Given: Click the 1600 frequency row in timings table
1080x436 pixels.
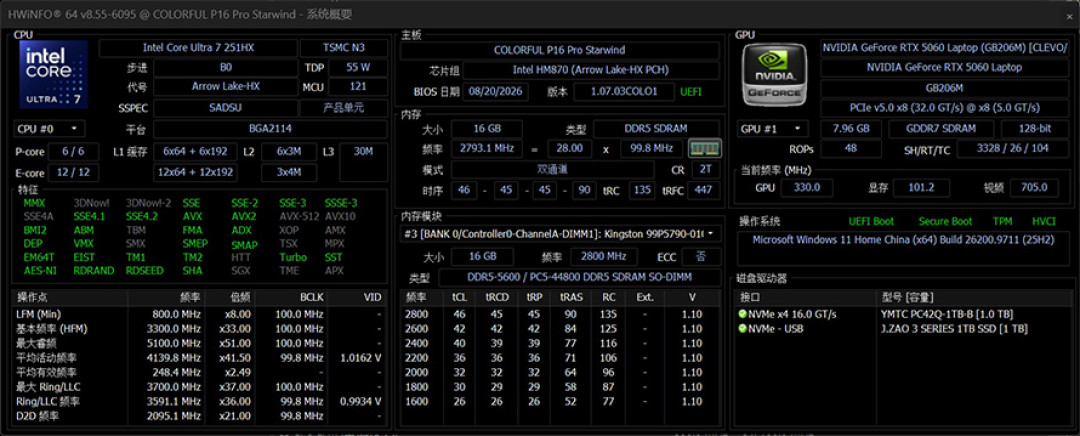Looking at the screenshot, I should point(560,401).
